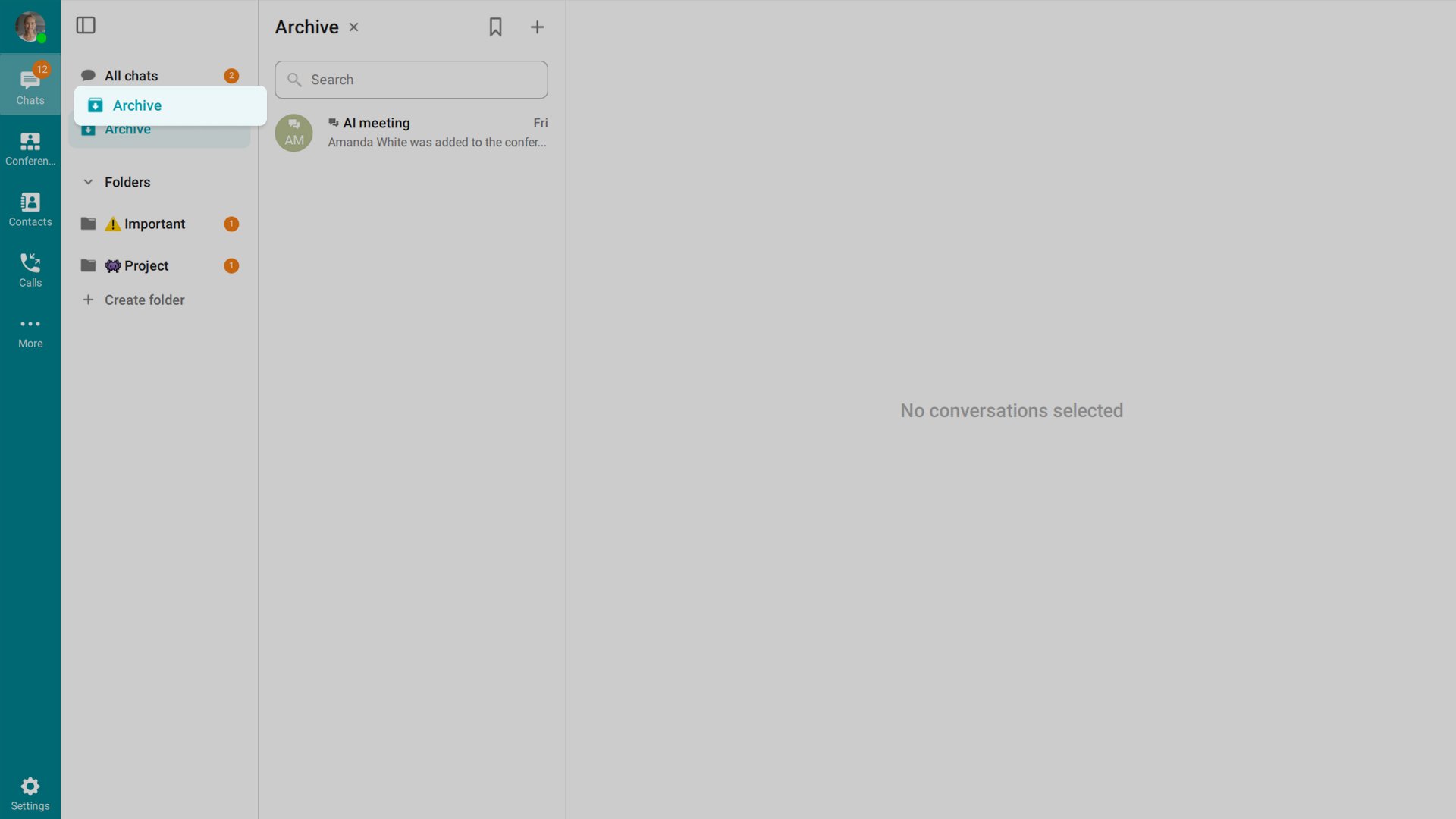This screenshot has height=819, width=1456.
Task: Click the user profile avatar
Action: click(x=30, y=26)
